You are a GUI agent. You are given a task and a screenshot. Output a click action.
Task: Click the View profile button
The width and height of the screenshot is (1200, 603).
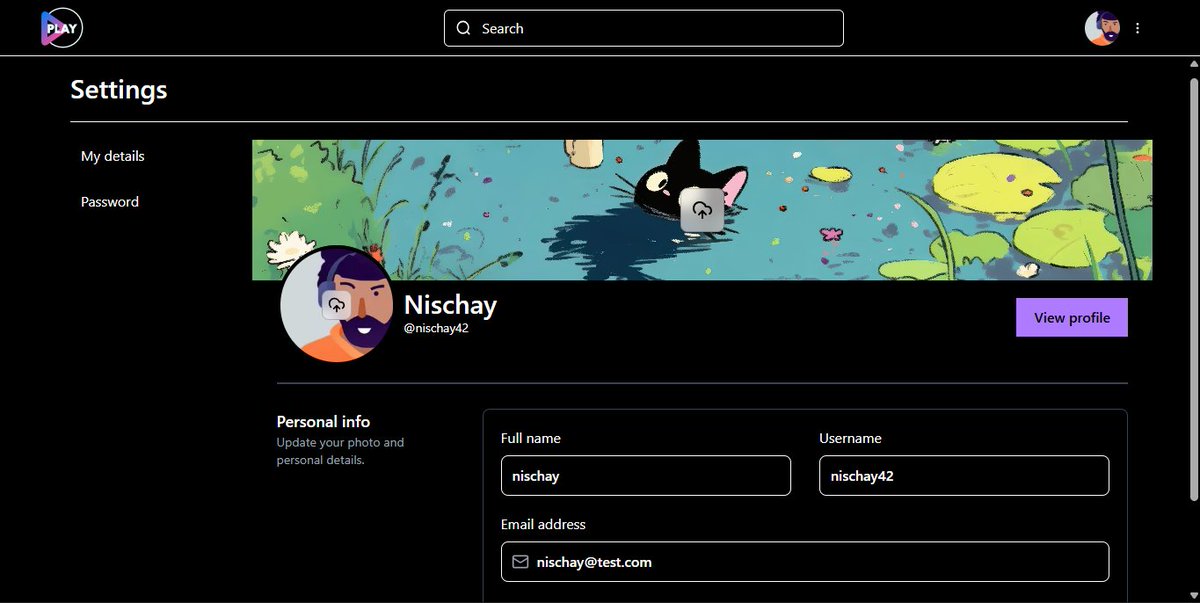click(x=1072, y=317)
